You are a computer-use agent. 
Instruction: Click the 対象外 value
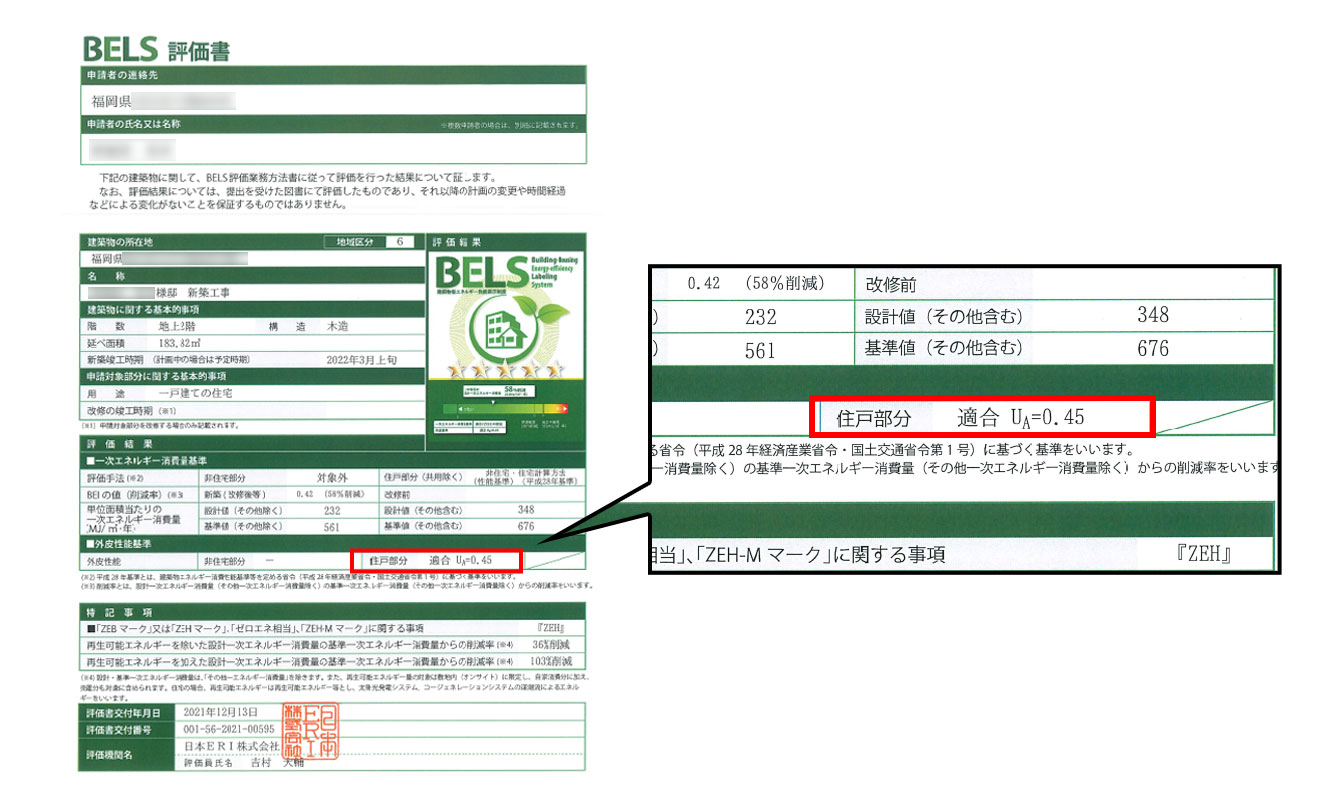click(331, 478)
